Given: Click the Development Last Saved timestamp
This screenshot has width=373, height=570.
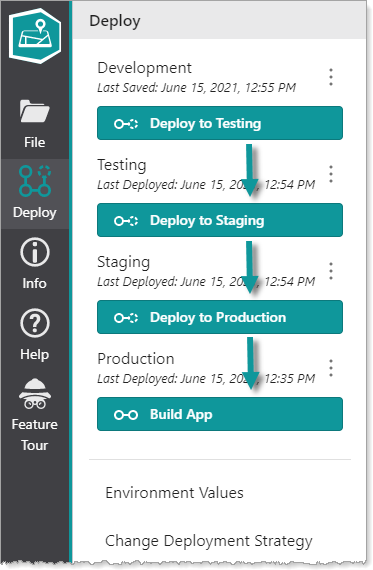Looking at the screenshot, I should coord(197,88).
